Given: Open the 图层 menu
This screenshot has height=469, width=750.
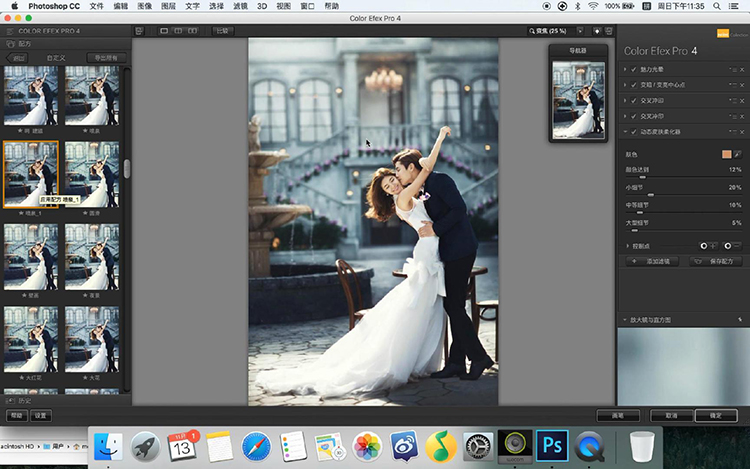Looking at the screenshot, I should [168, 6].
